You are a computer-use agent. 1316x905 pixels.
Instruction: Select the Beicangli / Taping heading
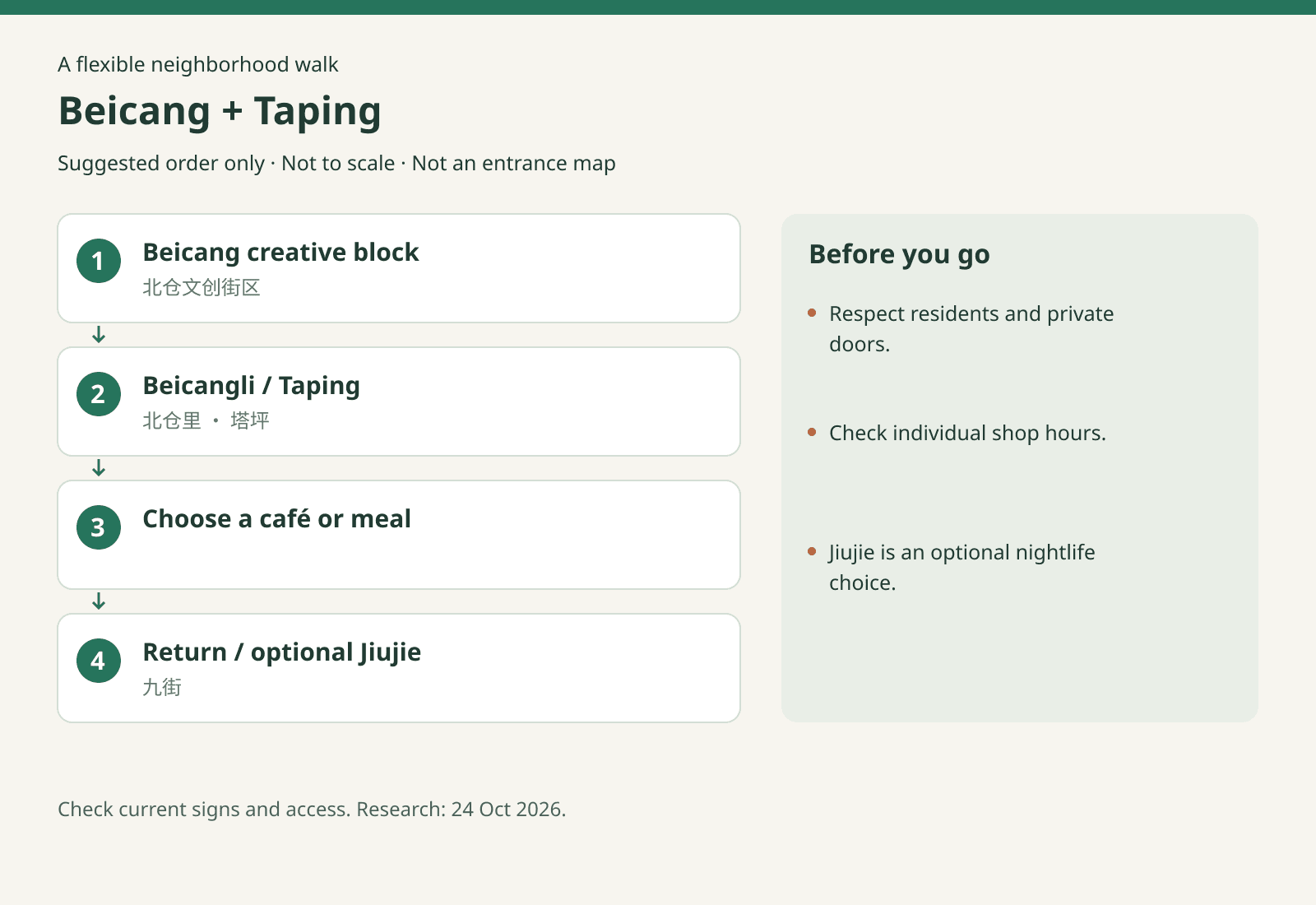tap(251, 386)
